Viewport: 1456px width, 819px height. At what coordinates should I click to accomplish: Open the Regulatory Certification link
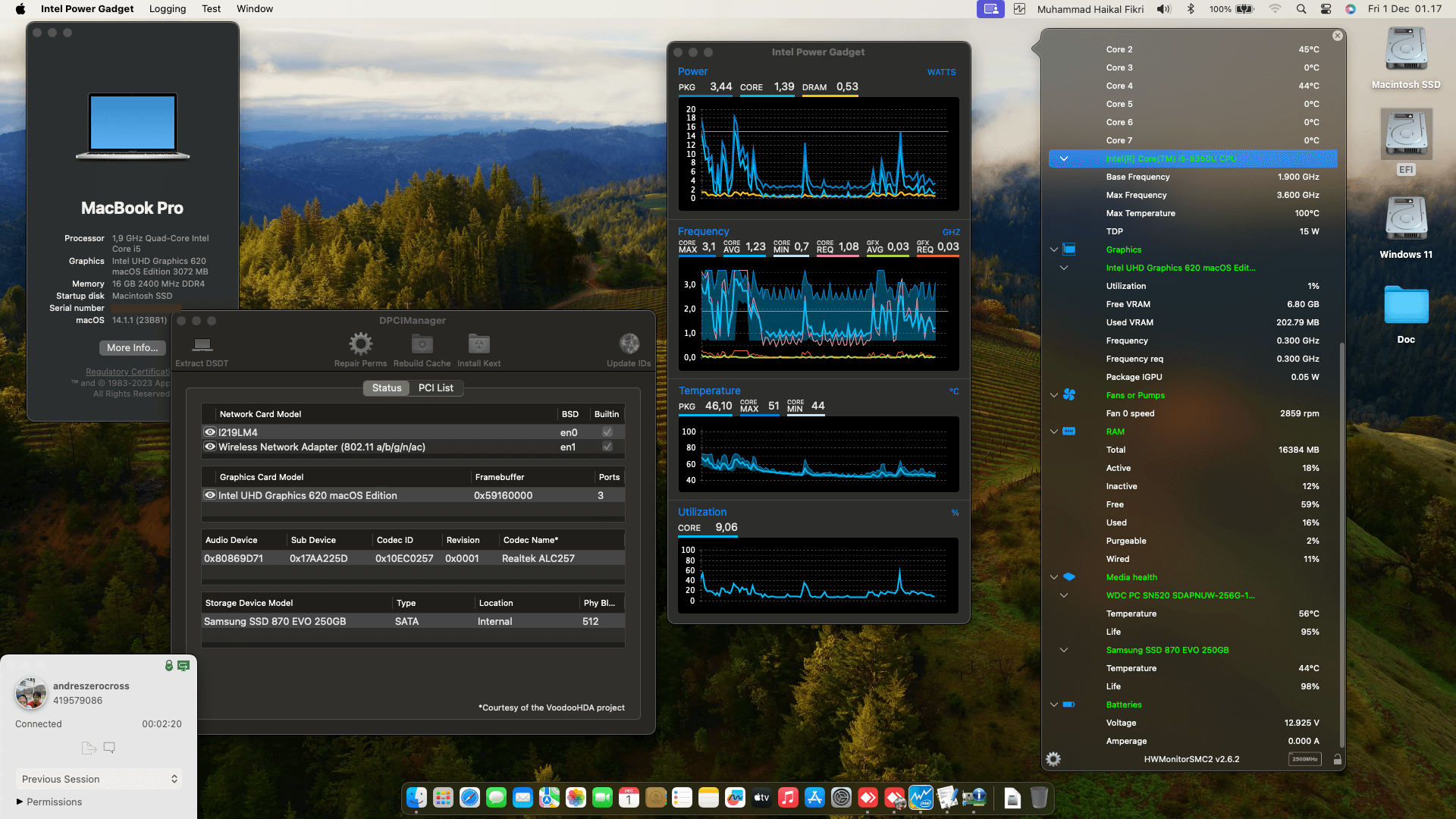[x=127, y=372]
